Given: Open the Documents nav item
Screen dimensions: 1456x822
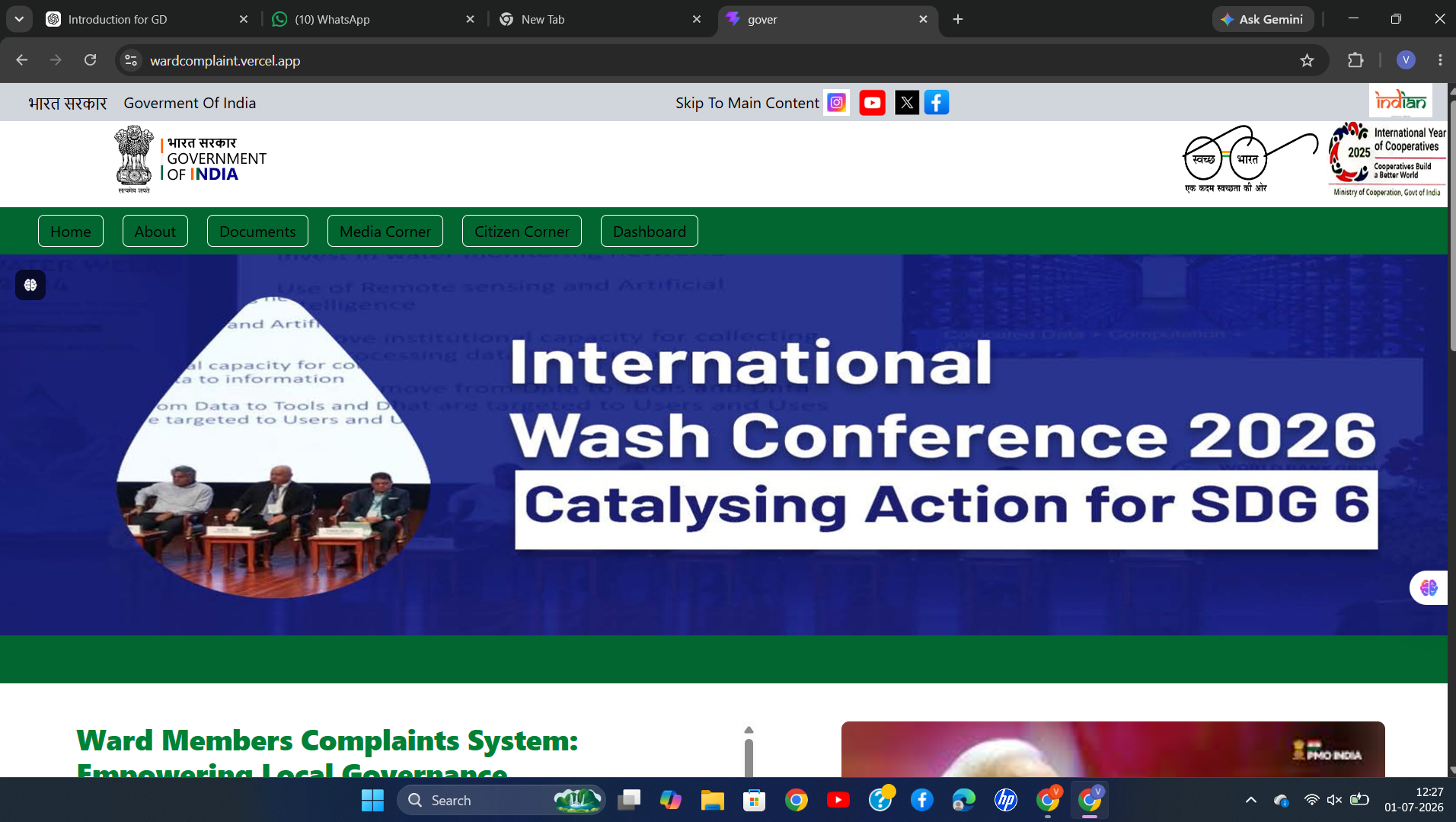Looking at the screenshot, I should click(x=257, y=231).
